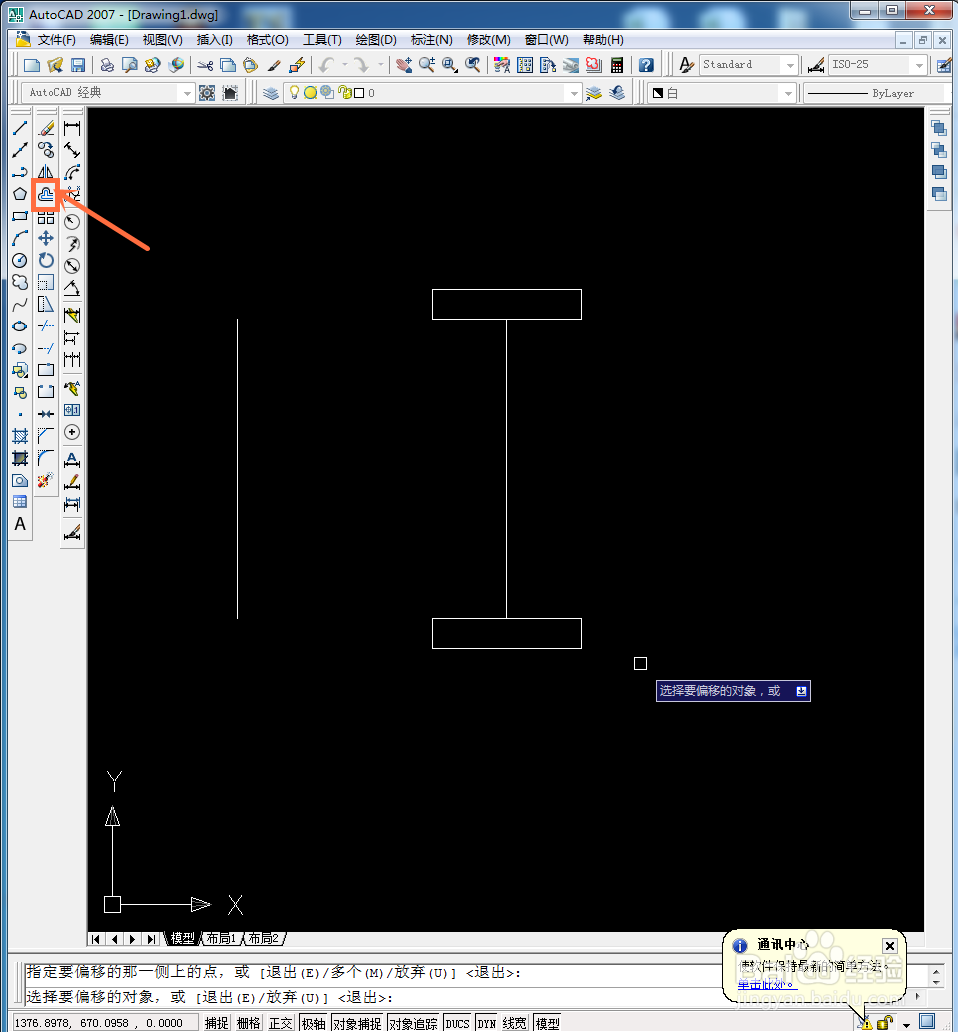
Task: Click the Pan realtime hand icon
Action: [404, 64]
